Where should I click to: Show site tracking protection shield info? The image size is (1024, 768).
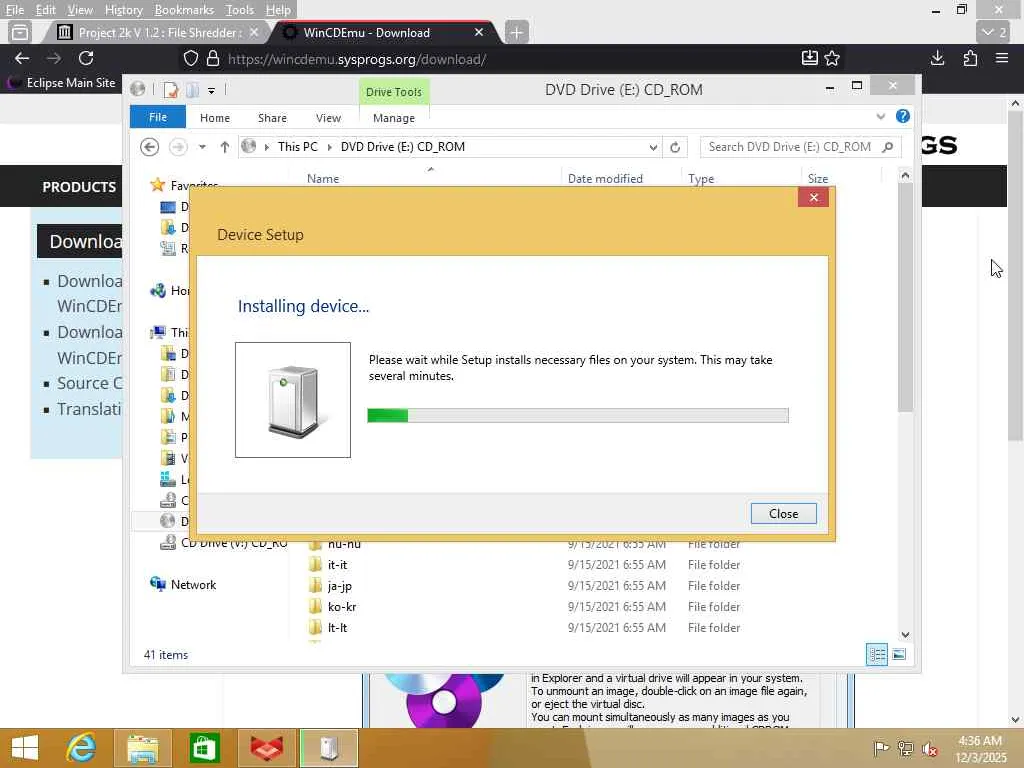pyautogui.click(x=190, y=59)
